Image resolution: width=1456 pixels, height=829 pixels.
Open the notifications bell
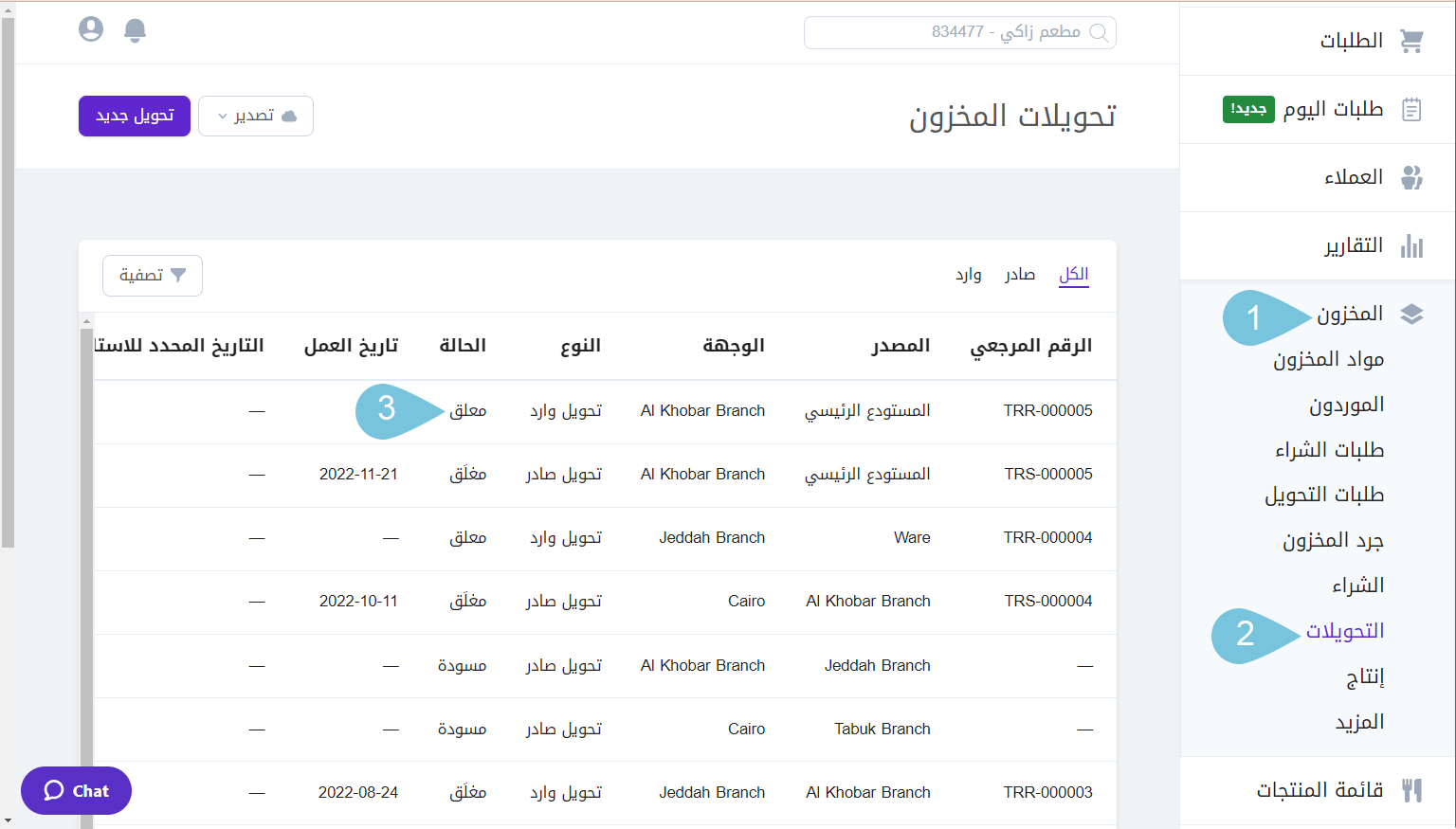coord(135,29)
